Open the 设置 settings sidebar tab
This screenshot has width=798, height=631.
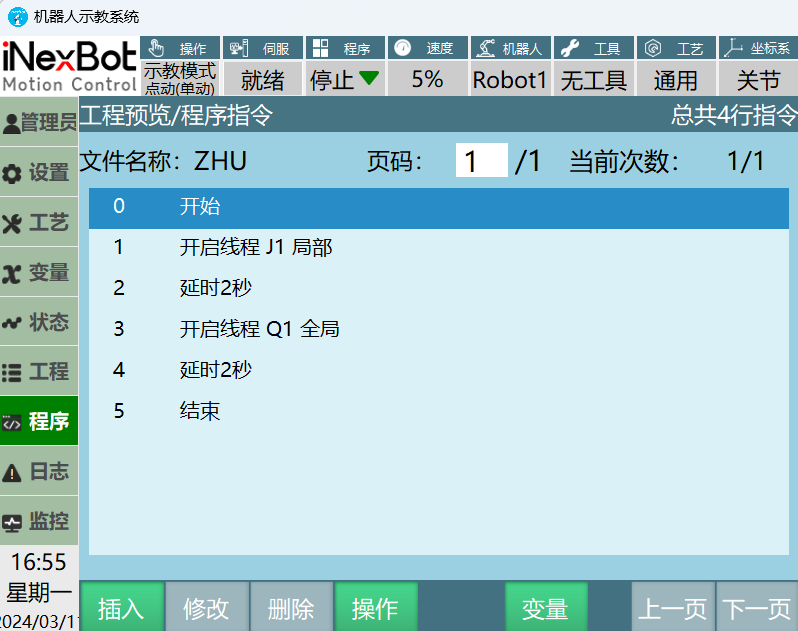point(39,173)
